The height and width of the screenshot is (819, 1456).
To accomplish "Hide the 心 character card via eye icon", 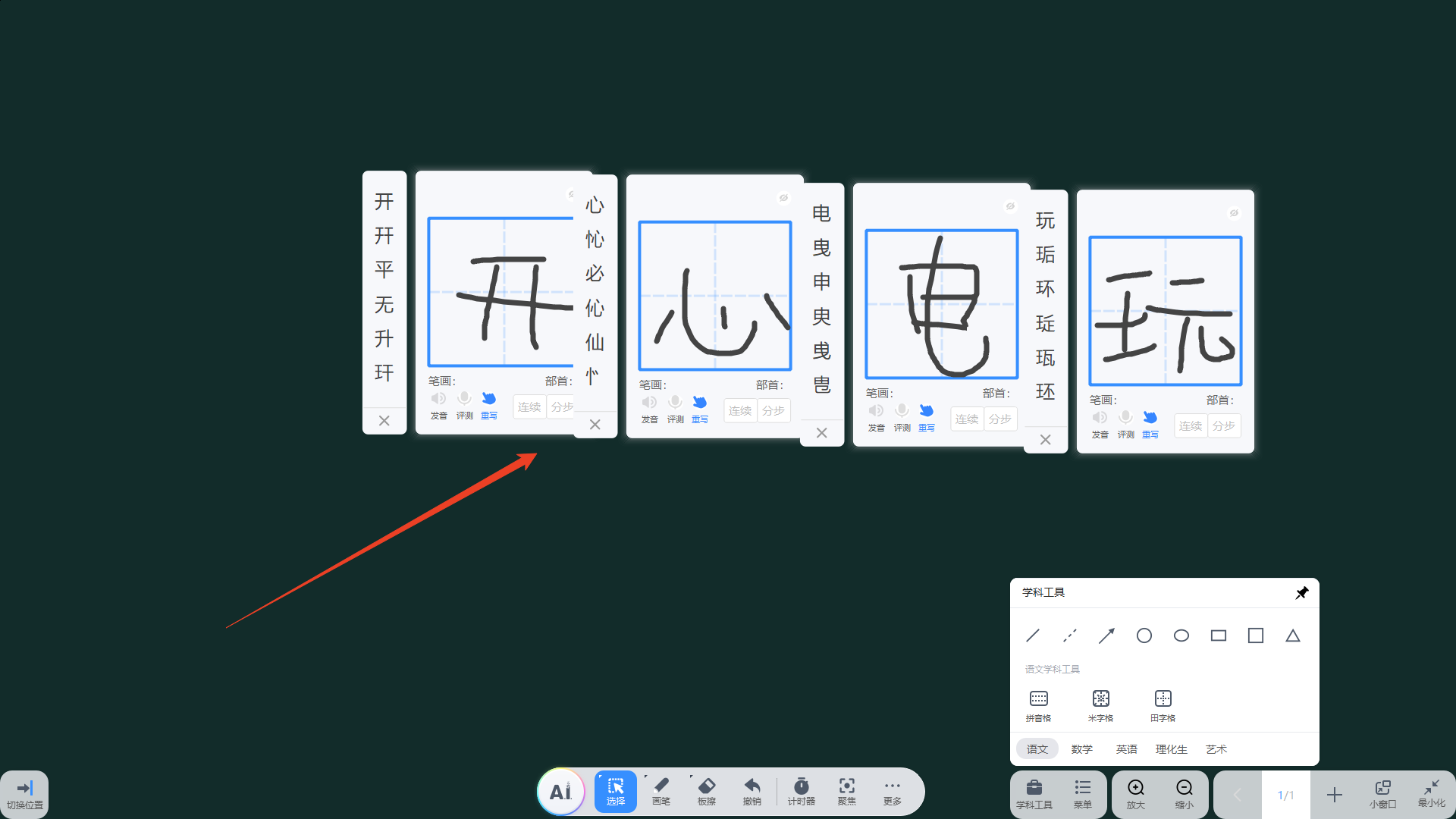I will (783, 198).
